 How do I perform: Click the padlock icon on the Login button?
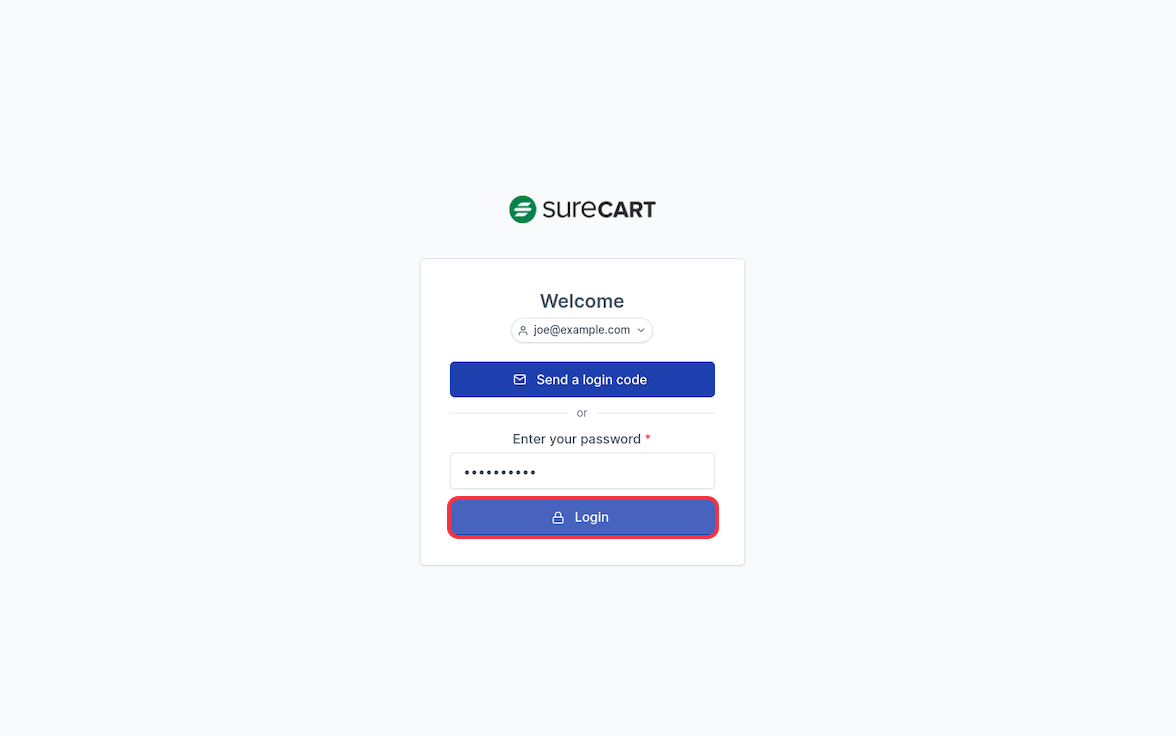pyautogui.click(x=558, y=518)
